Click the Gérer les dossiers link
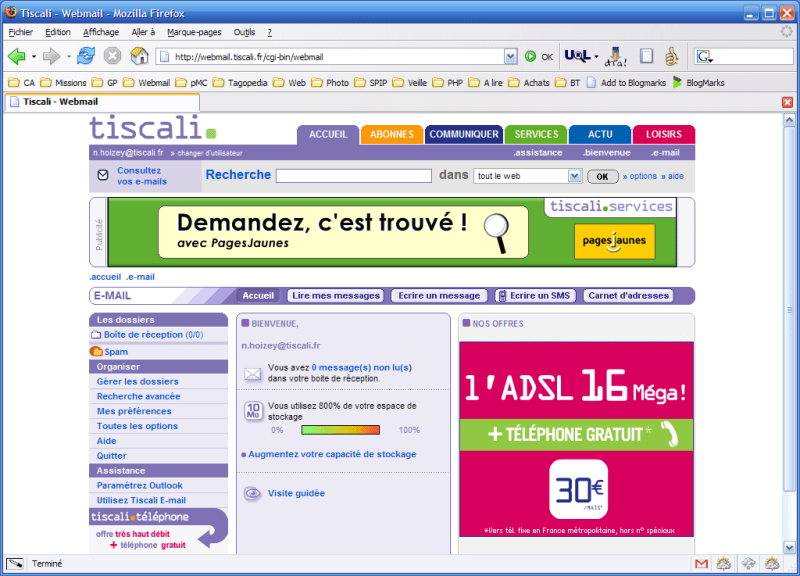The height and width of the screenshot is (576, 800). [x=138, y=382]
